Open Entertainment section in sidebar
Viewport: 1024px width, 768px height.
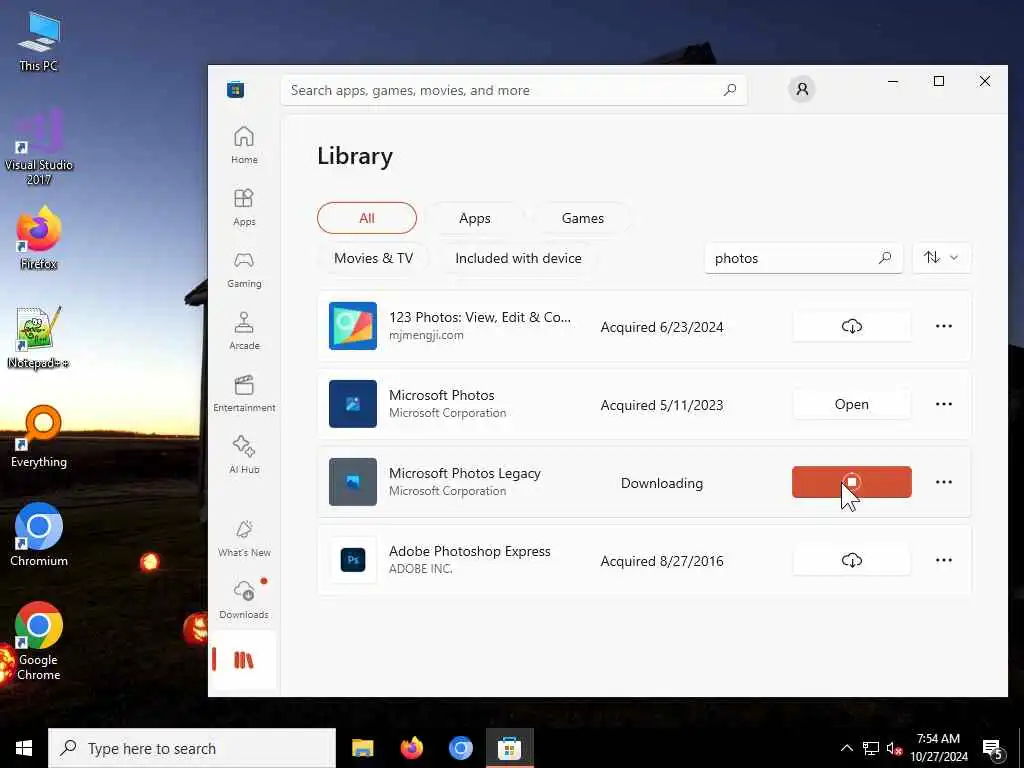point(244,393)
